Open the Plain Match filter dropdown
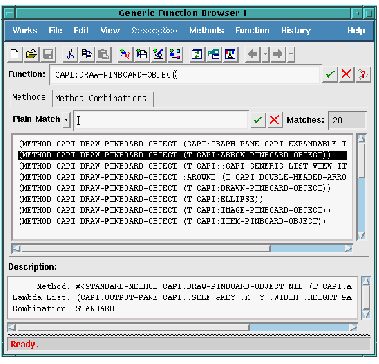This screenshot has width=379, height=364. 66,119
